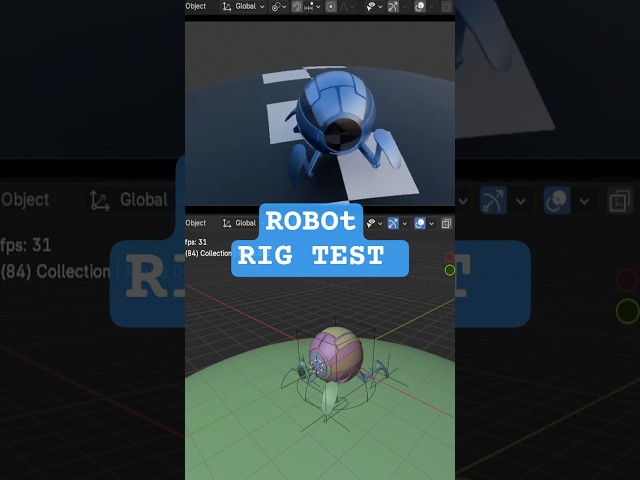Click the pivot point icon in the rendered viewport header

276,7
